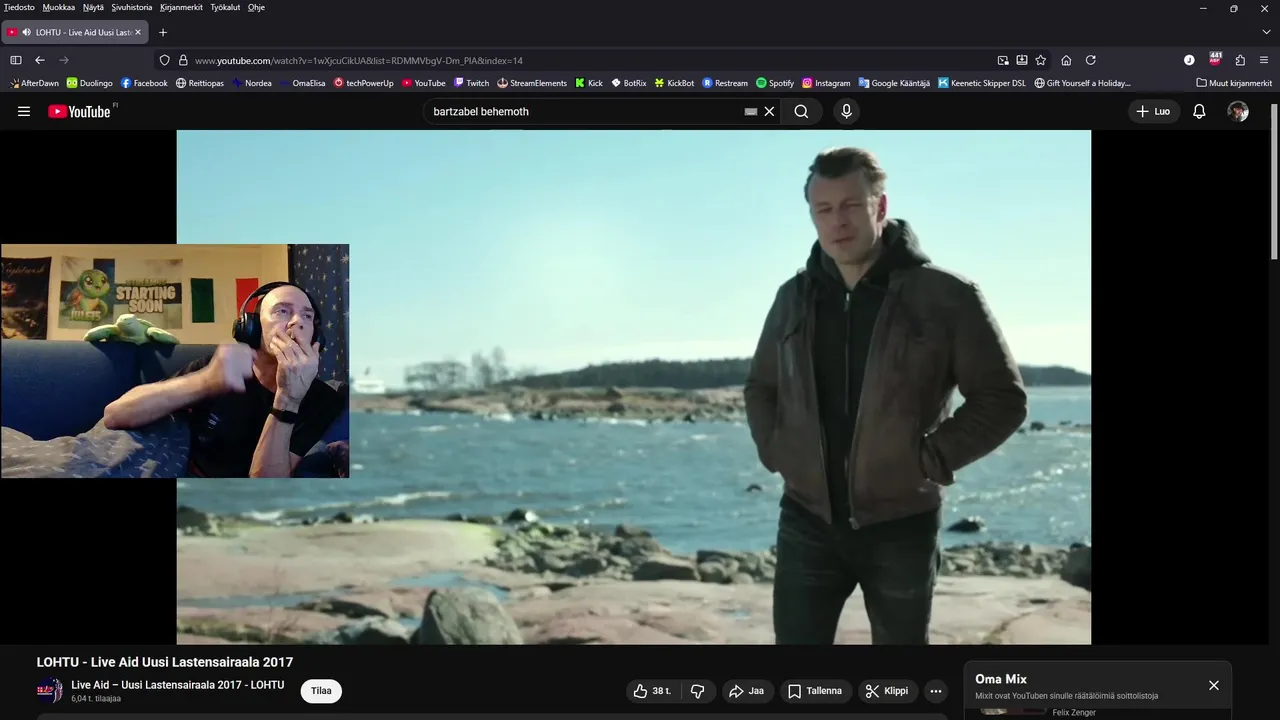The width and height of the screenshot is (1280, 720).
Task: Open the Live Aid channel avatar
Action: [49, 691]
